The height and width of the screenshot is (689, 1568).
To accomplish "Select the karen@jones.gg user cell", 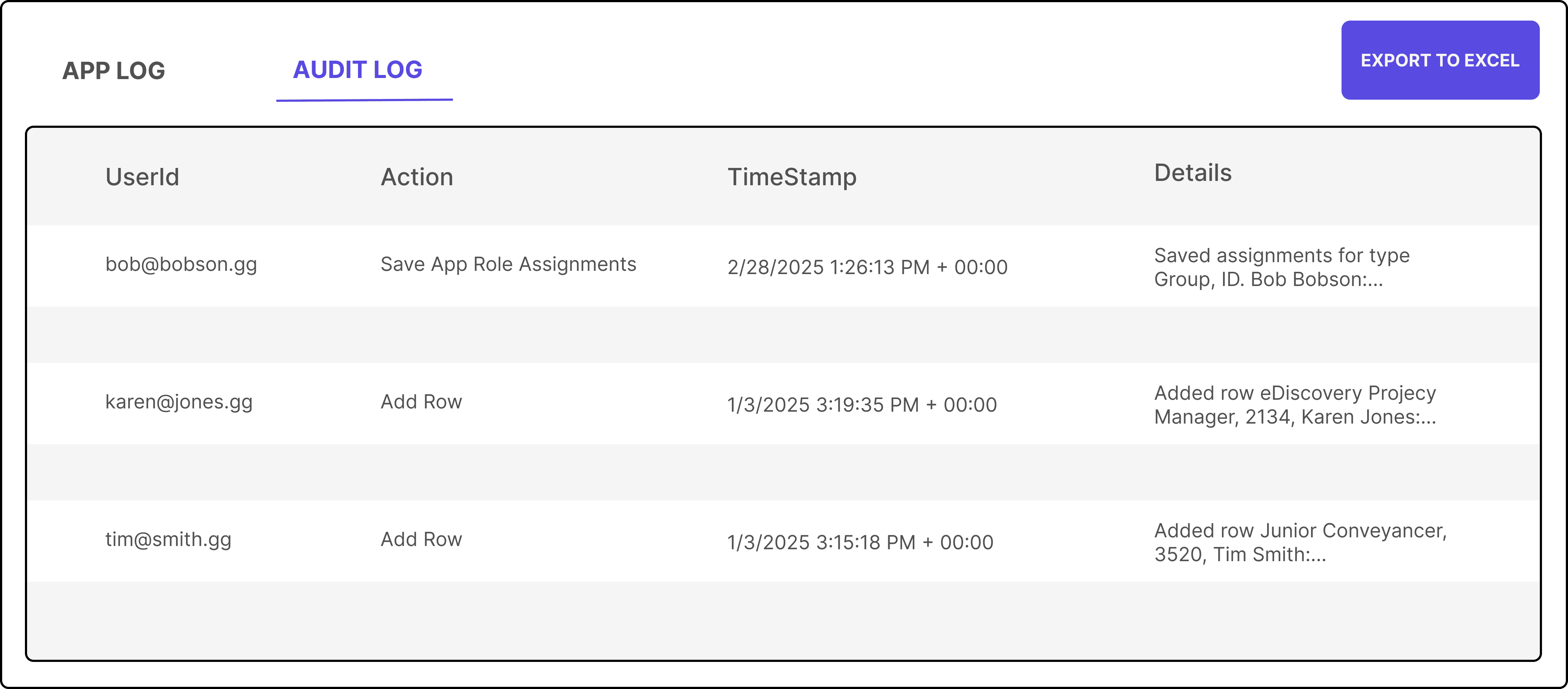I will [x=179, y=402].
